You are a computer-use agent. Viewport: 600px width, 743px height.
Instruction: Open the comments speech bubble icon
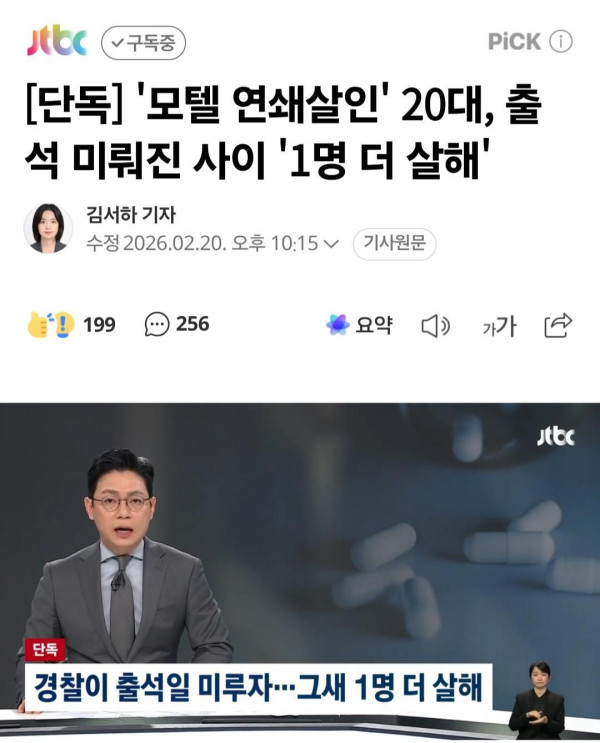click(157, 324)
